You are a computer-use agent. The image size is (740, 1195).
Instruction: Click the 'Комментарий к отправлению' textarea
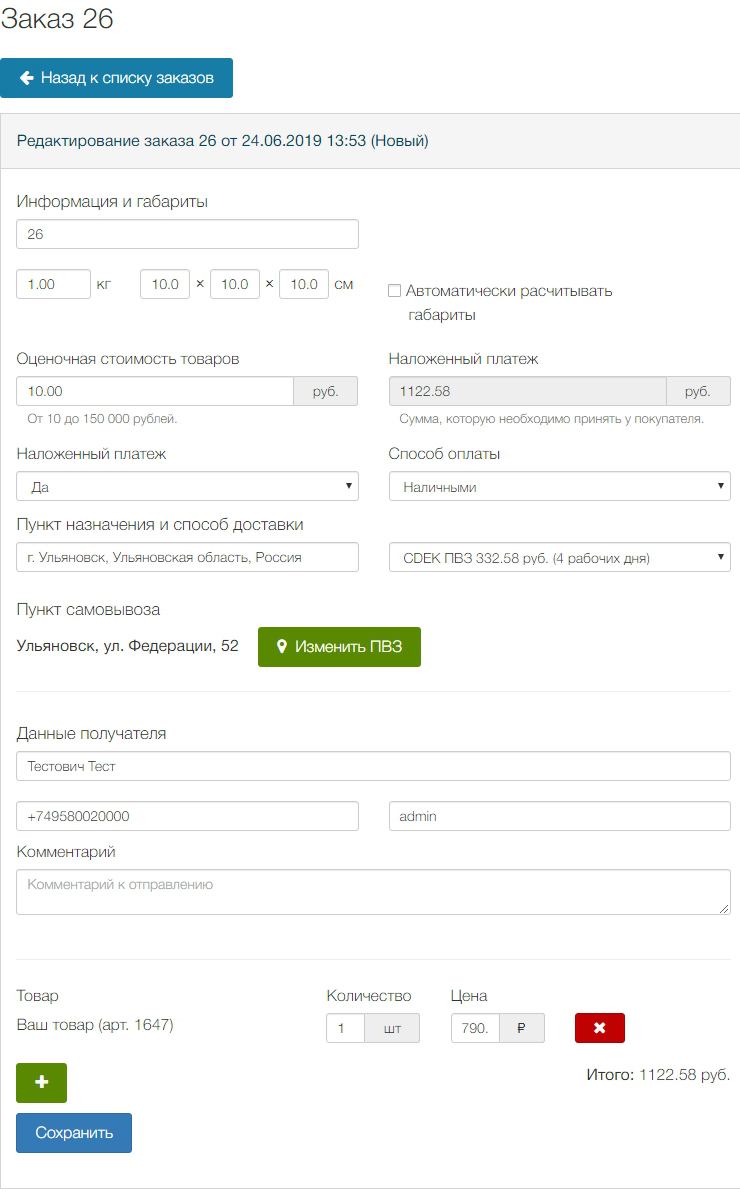(x=373, y=891)
